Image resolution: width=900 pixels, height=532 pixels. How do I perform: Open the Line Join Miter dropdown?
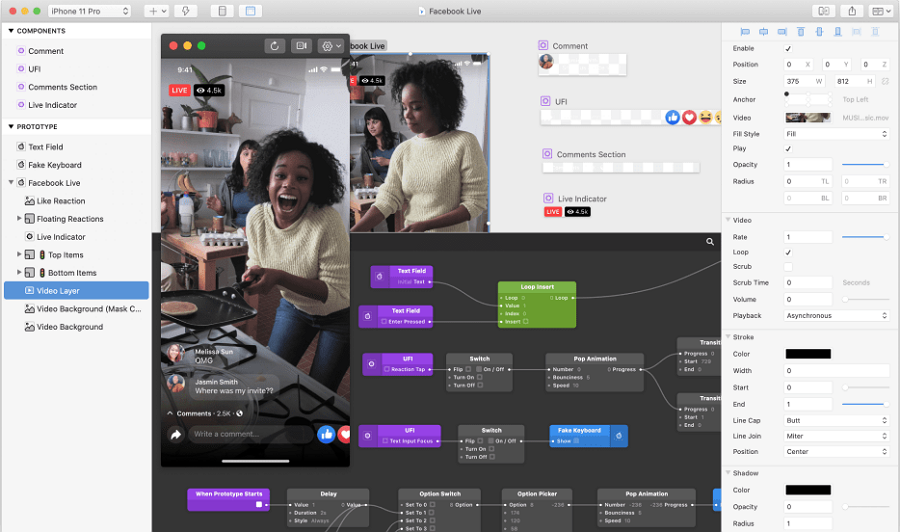coord(836,436)
